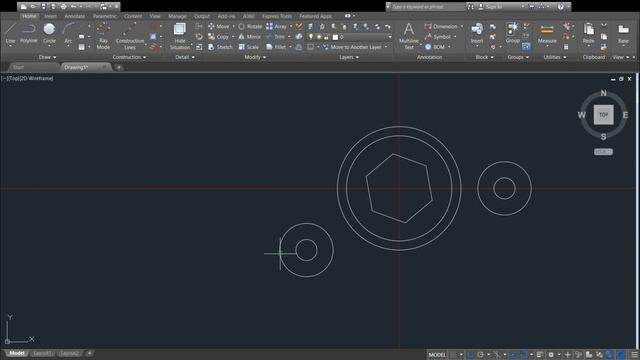This screenshot has width=640, height=360.
Task: Open the Multiline Text tool
Action: 409,36
